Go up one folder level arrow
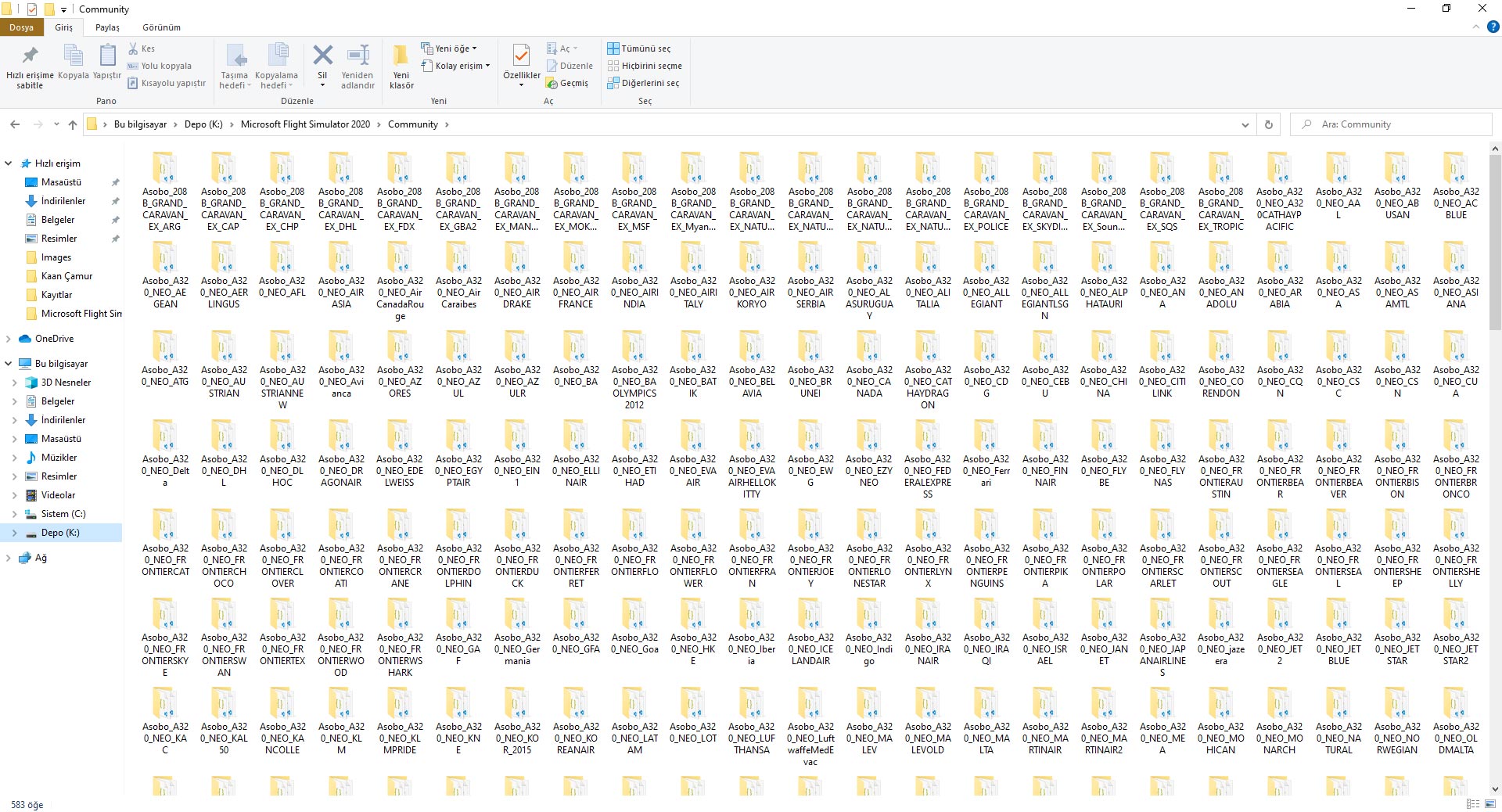Image resolution: width=1502 pixels, height=812 pixels. click(x=73, y=124)
